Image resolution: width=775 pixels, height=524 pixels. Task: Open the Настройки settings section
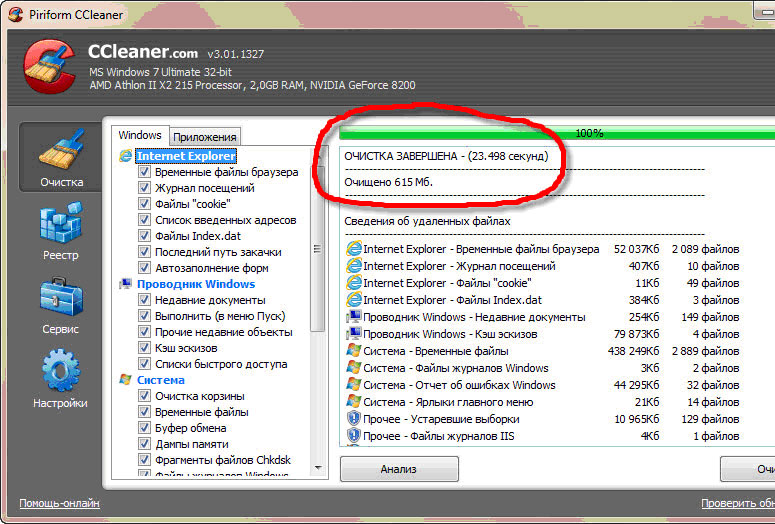(61, 379)
